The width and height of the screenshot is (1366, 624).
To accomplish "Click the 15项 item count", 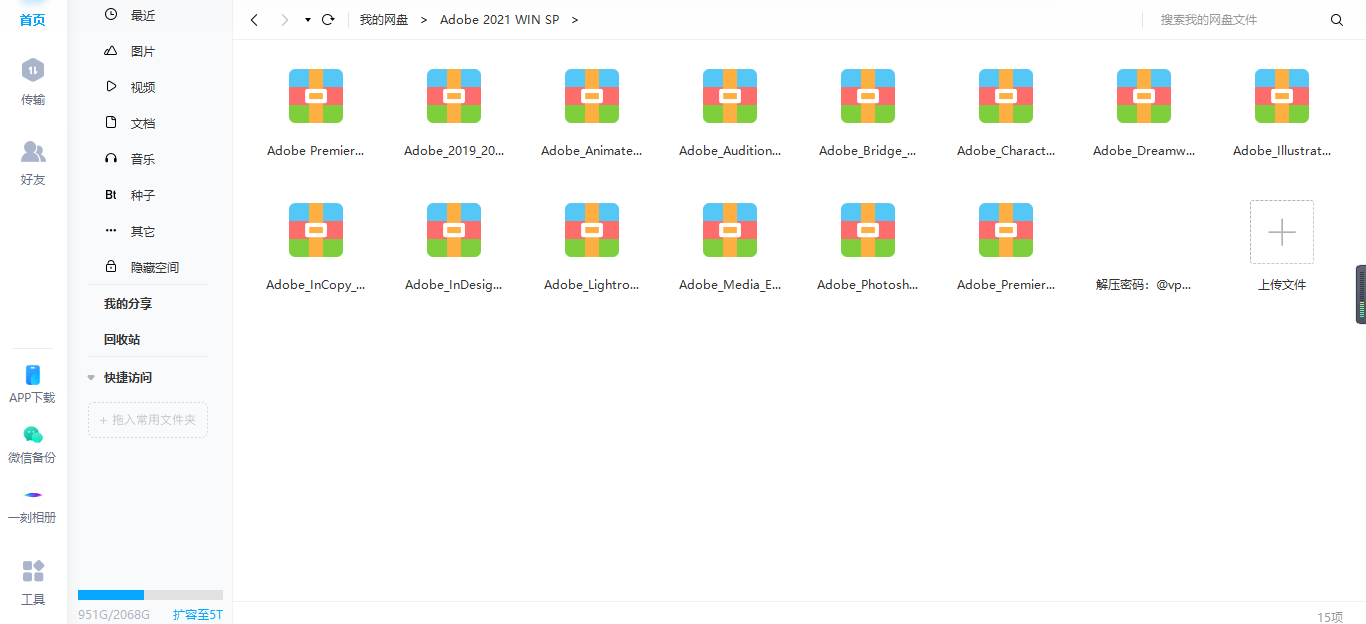I will [1329, 617].
